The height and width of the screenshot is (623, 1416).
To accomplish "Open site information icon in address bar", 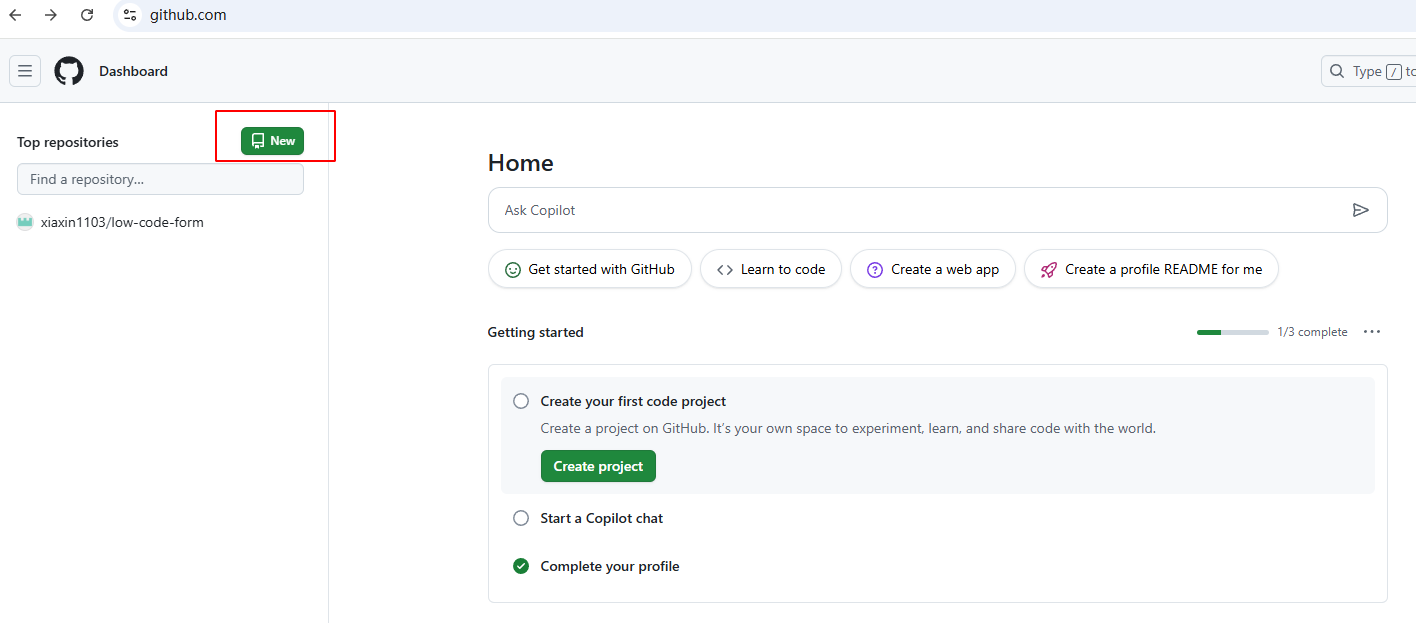I will click(x=130, y=15).
